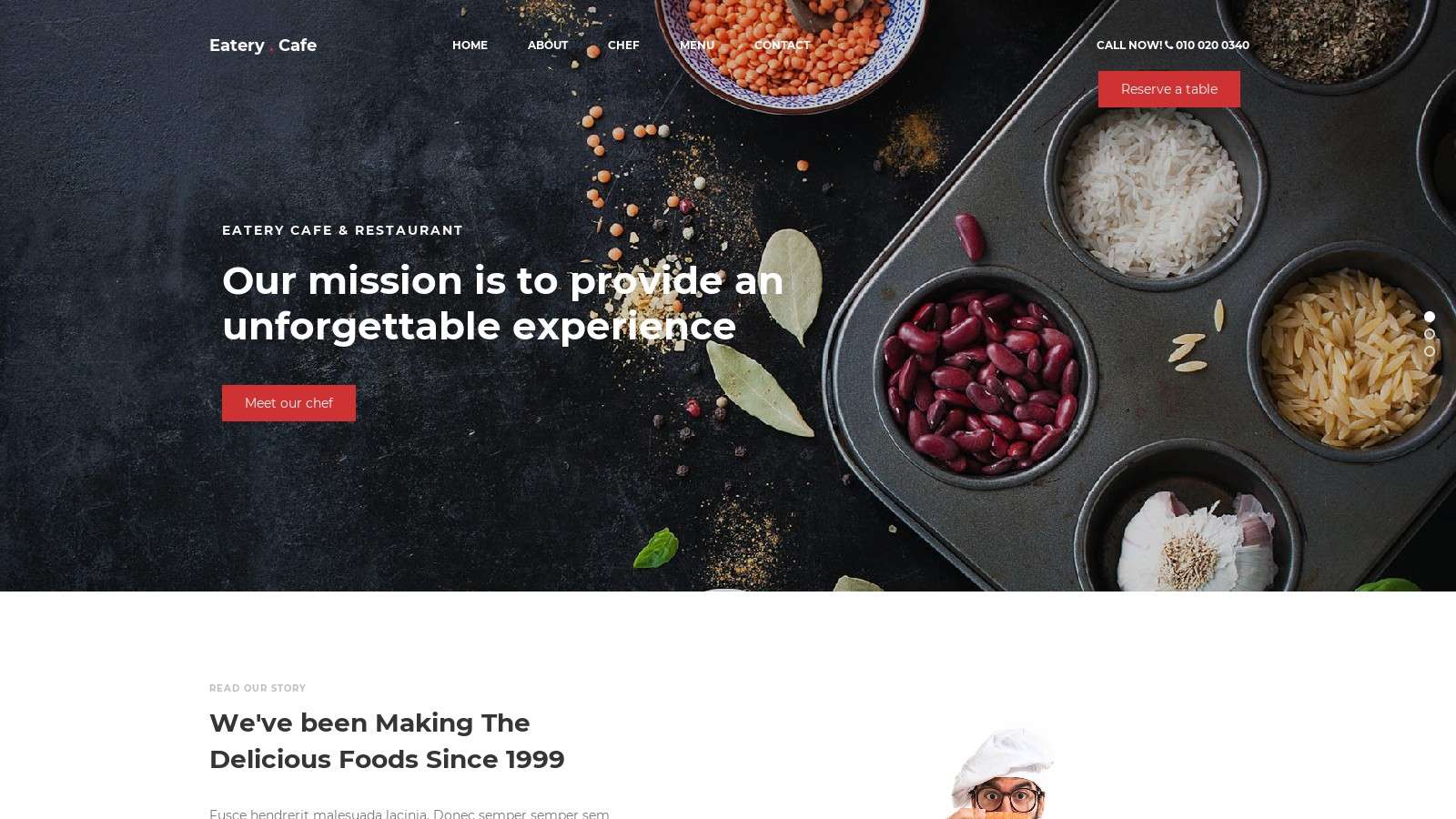Open the HOME navigation item

[x=470, y=45]
